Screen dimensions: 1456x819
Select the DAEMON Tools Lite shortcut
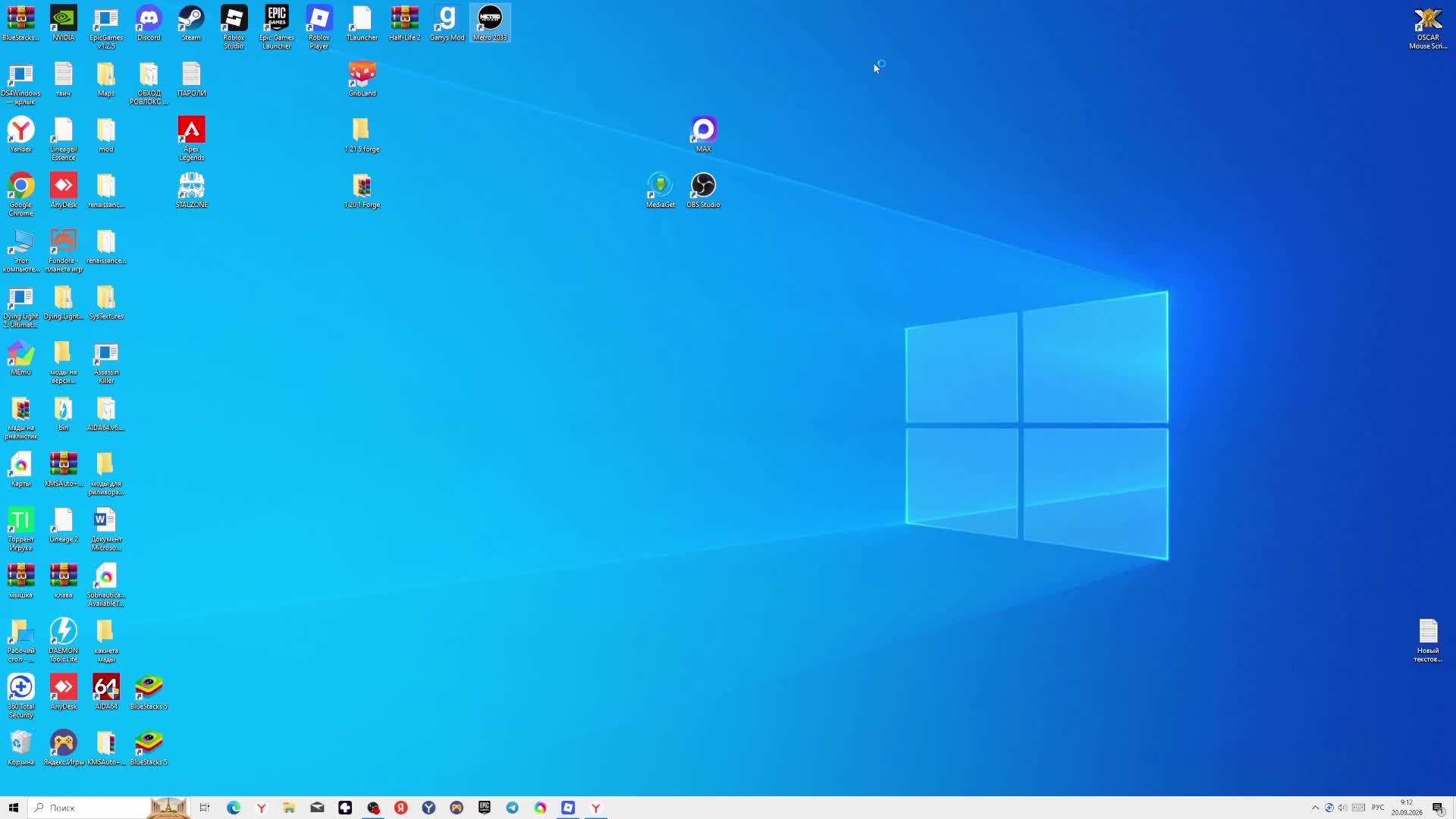point(64,641)
